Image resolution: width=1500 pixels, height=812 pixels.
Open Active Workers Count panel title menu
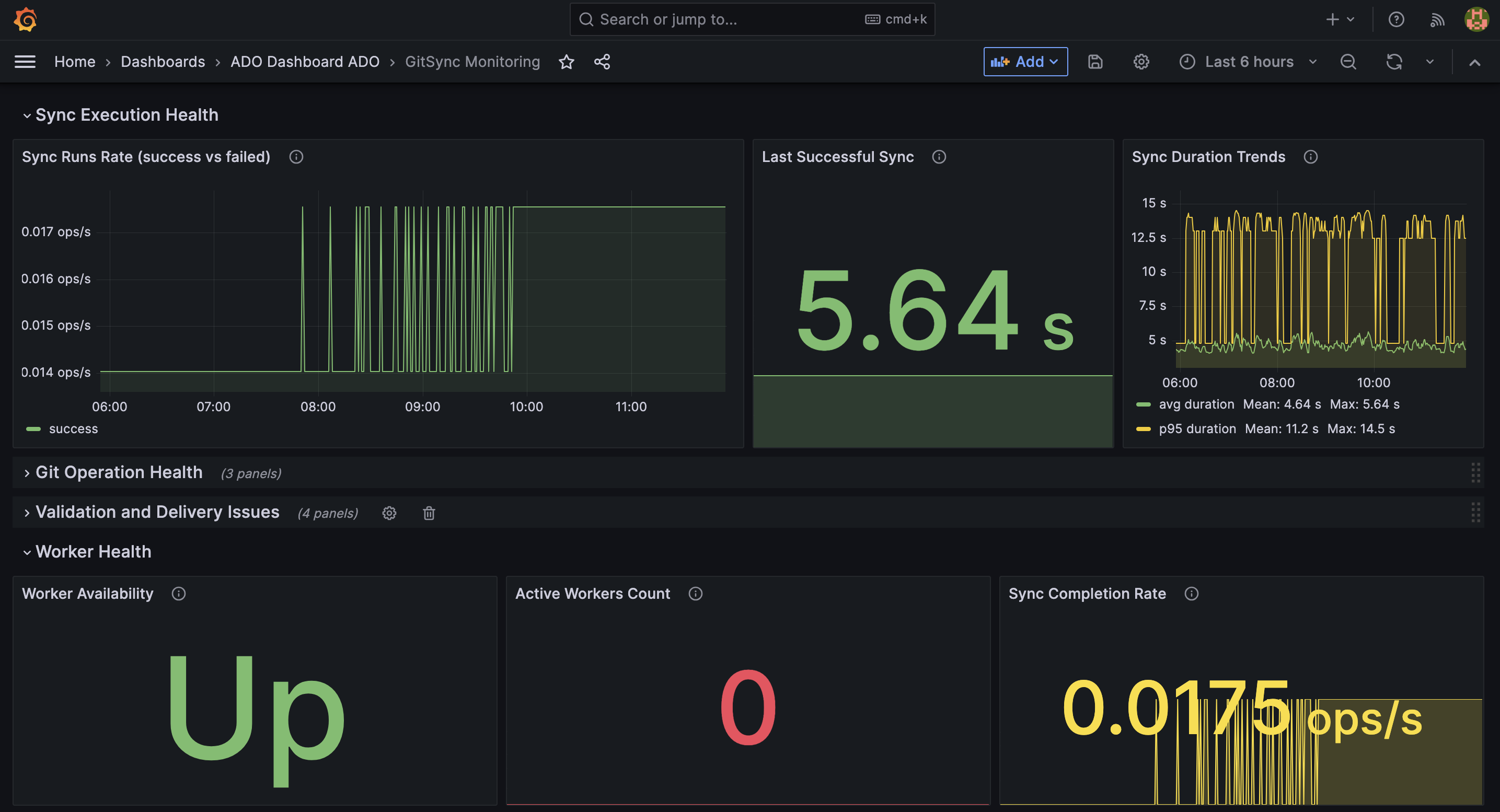pos(593,594)
